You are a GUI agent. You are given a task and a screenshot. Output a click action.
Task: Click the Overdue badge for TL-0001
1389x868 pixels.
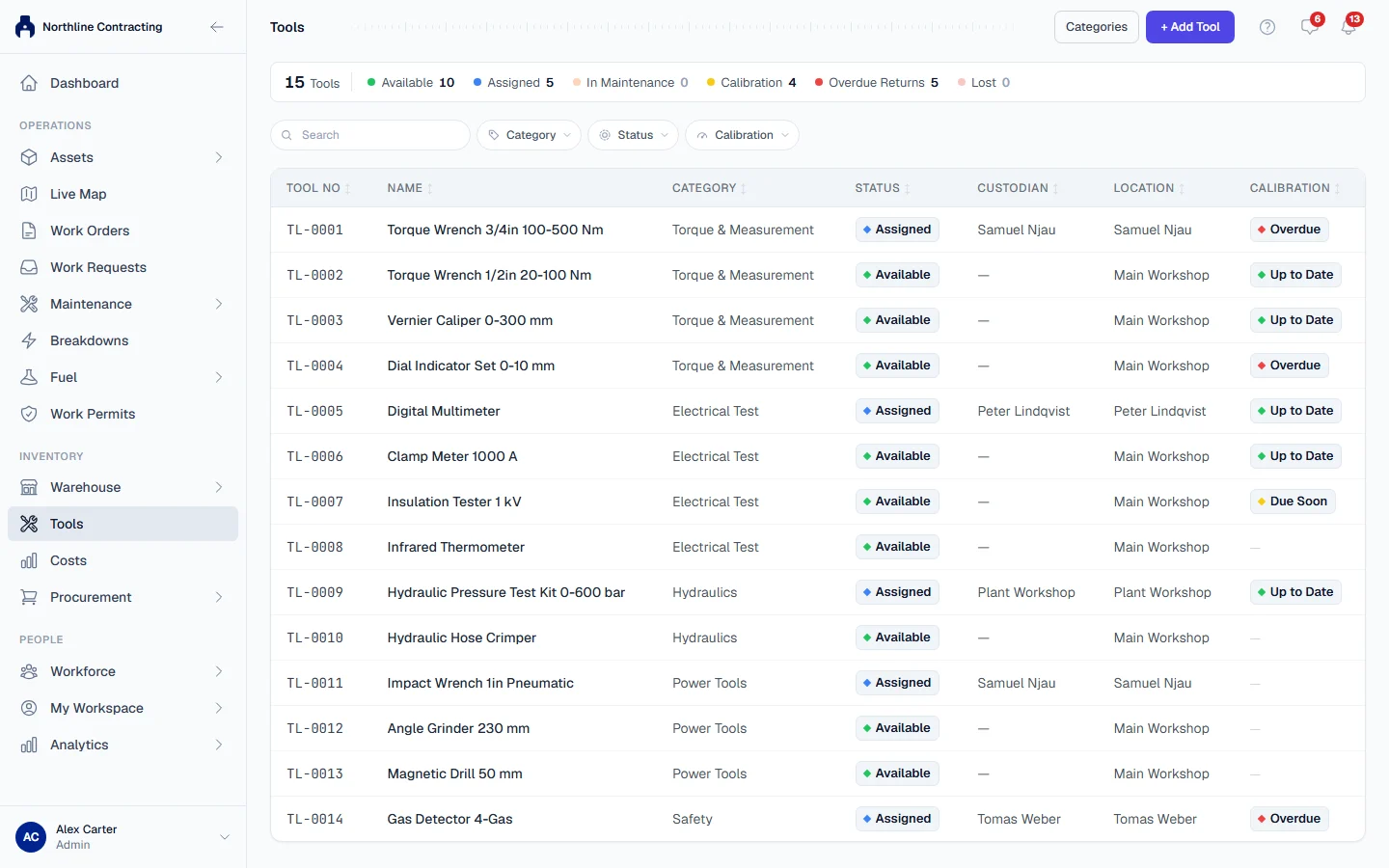pyautogui.click(x=1289, y=230)
